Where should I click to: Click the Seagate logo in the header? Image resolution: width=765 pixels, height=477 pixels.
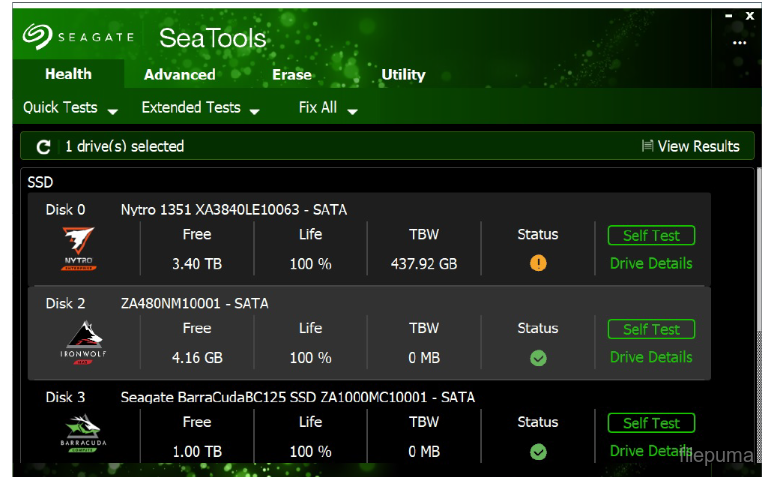[79, 37]
